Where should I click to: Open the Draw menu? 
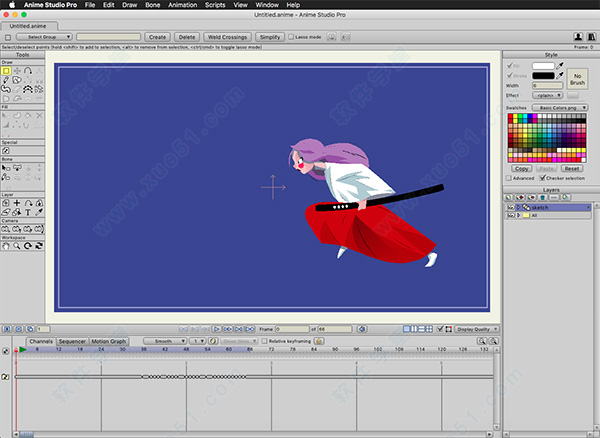129,5
